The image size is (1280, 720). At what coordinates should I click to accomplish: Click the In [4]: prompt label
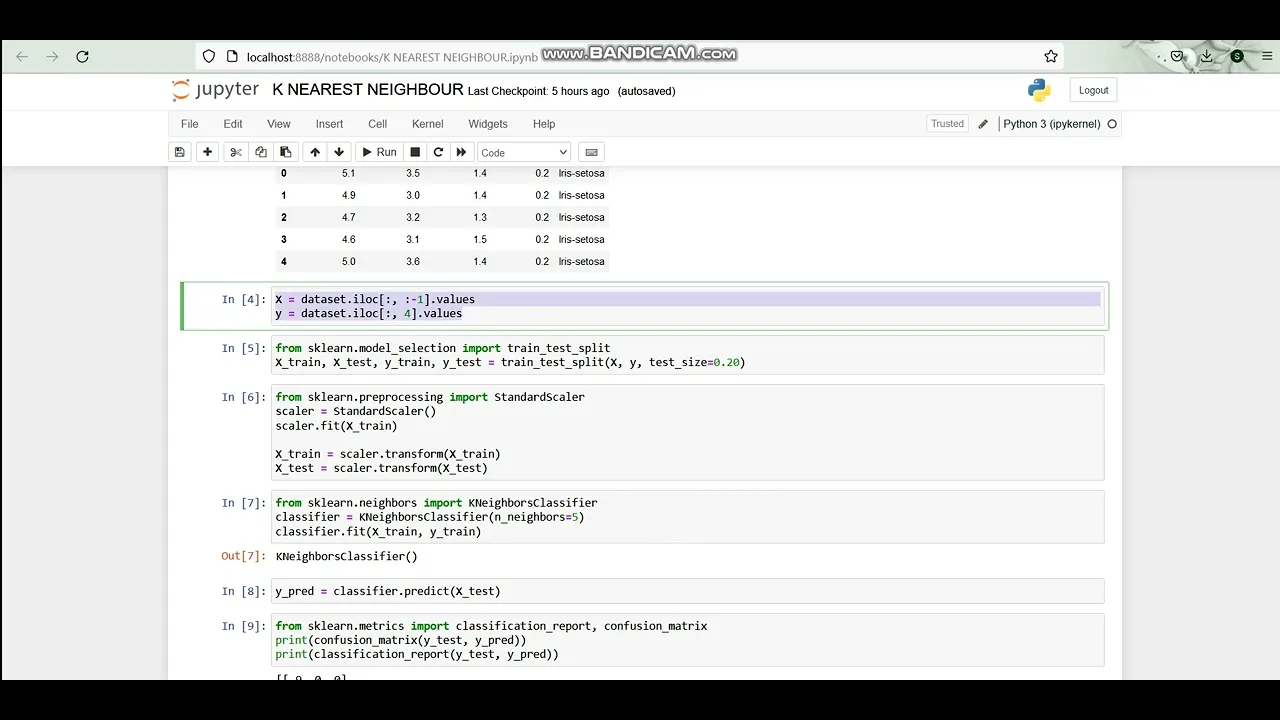[x=244, y=299]
